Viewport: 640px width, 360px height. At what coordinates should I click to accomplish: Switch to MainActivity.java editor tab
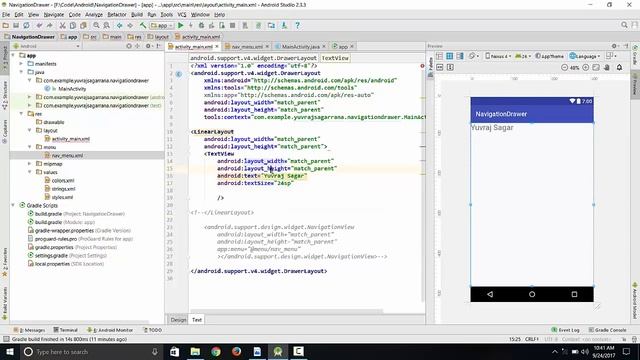pos(300,47)
